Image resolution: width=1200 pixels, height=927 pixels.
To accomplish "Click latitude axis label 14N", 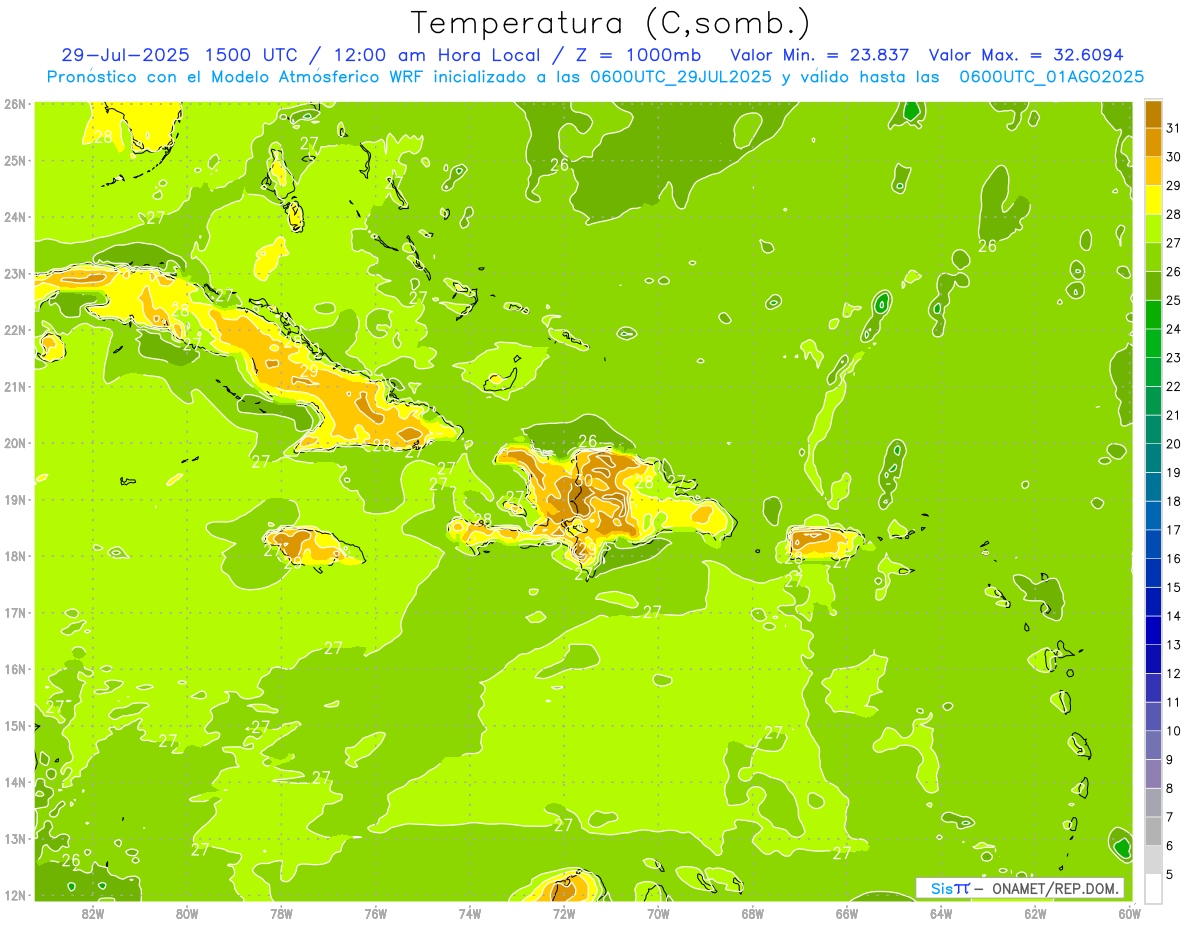I will coord(14,782).
